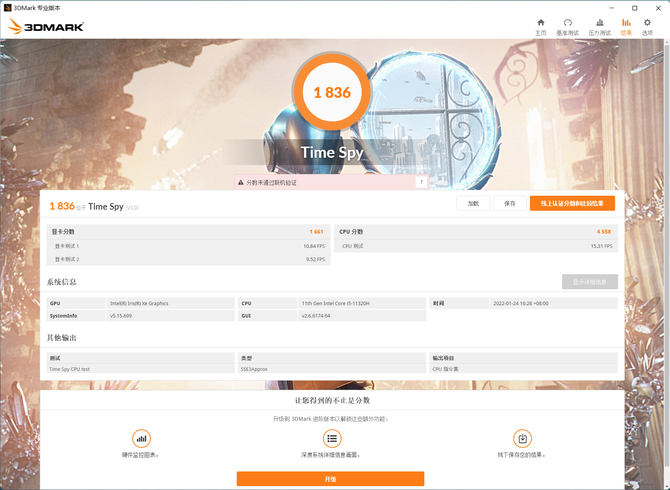Click the 9.52 FPS value
Image resolution: width=670 pixels, height=490 pixels.
point(315,259)
